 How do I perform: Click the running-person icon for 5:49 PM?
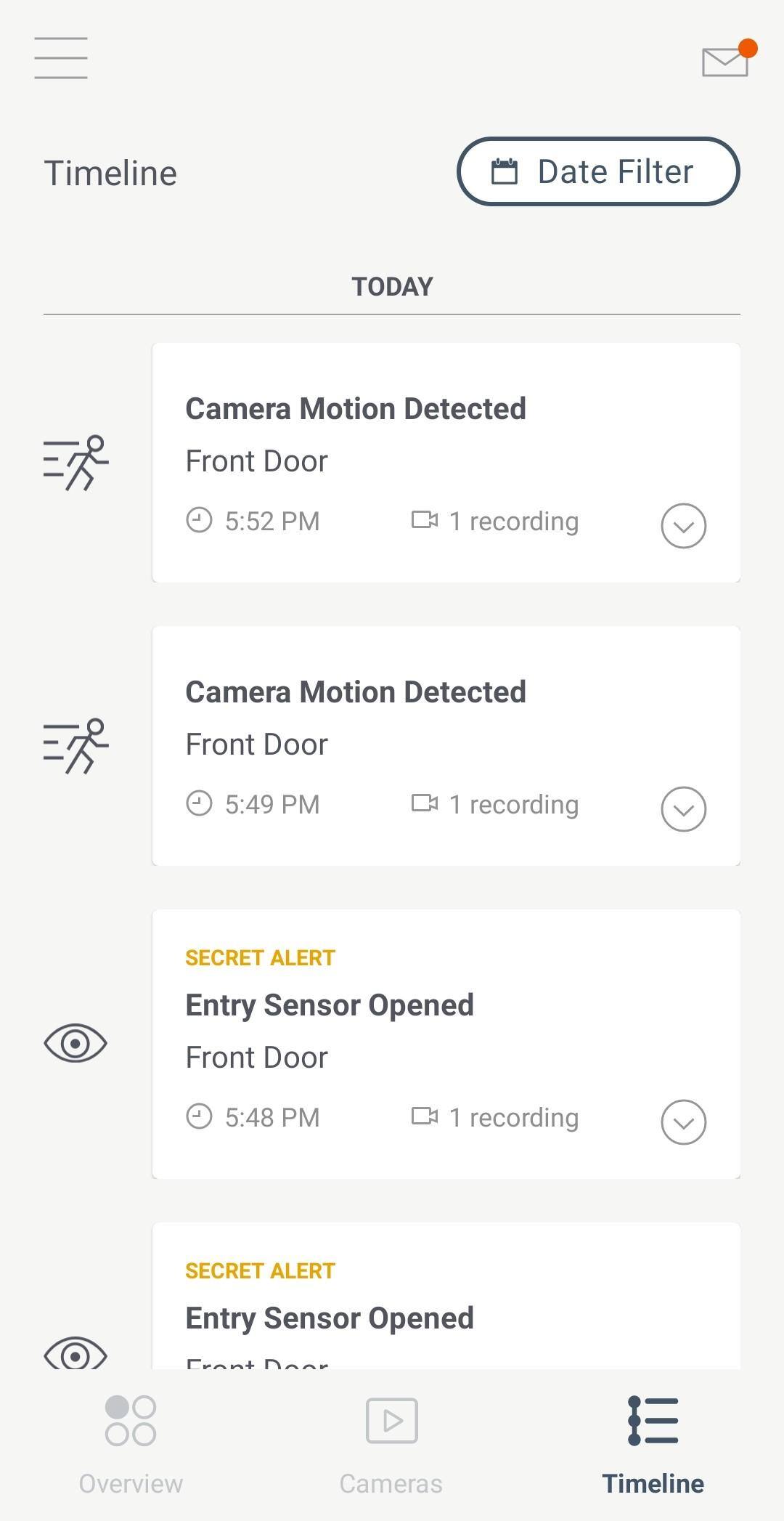(75, 746)
